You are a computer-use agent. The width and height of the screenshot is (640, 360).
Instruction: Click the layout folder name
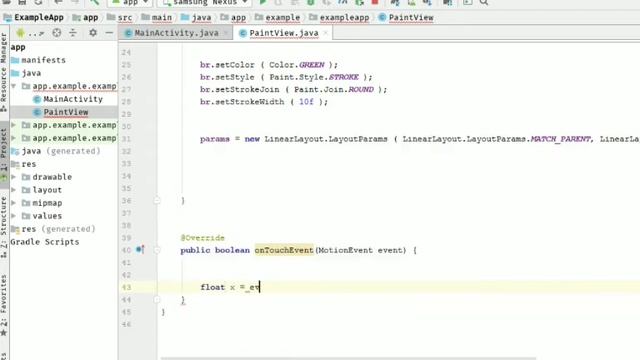[47, 190]
